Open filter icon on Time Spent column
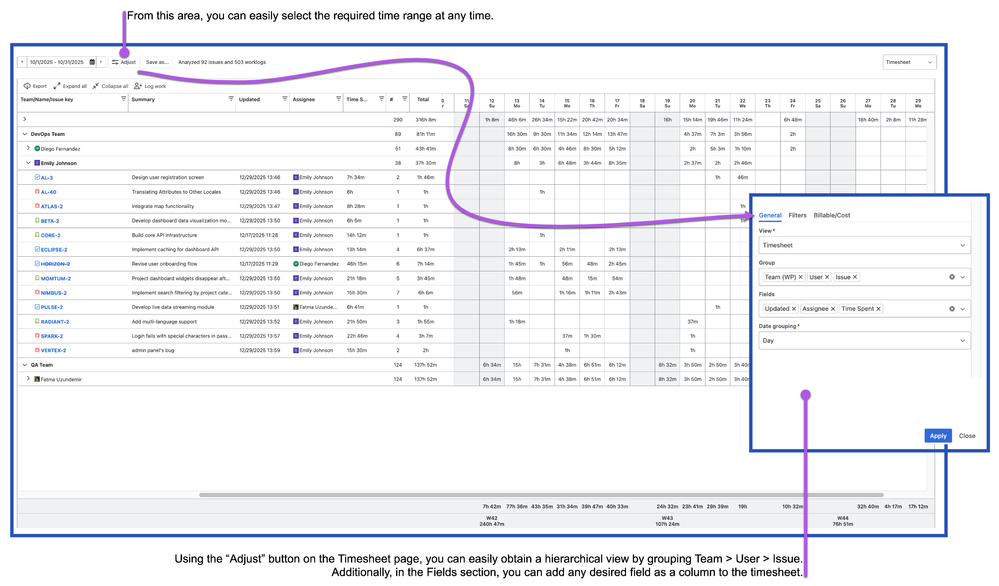This screenshot has width=999, height=586. (381, 99)
